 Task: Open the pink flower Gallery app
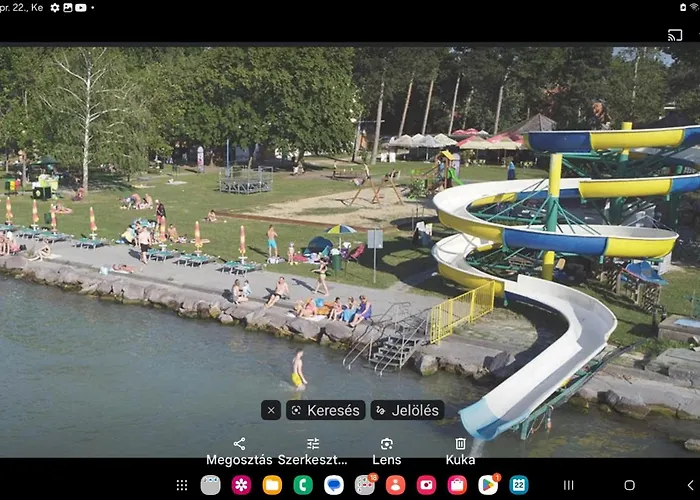pos(241,485)
